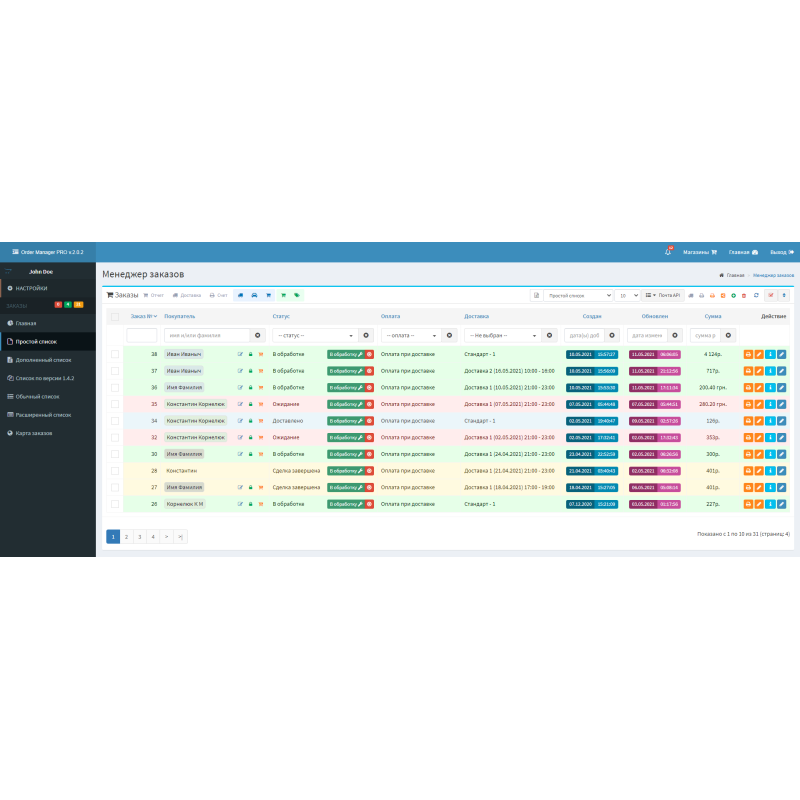
Task: Open the payment filter dropdown
Action: (411, 335)
